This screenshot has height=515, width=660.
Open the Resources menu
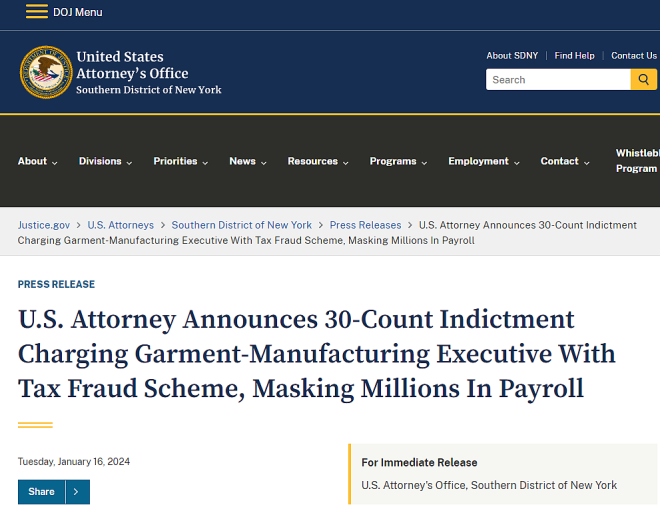click(x=318, y=162)
